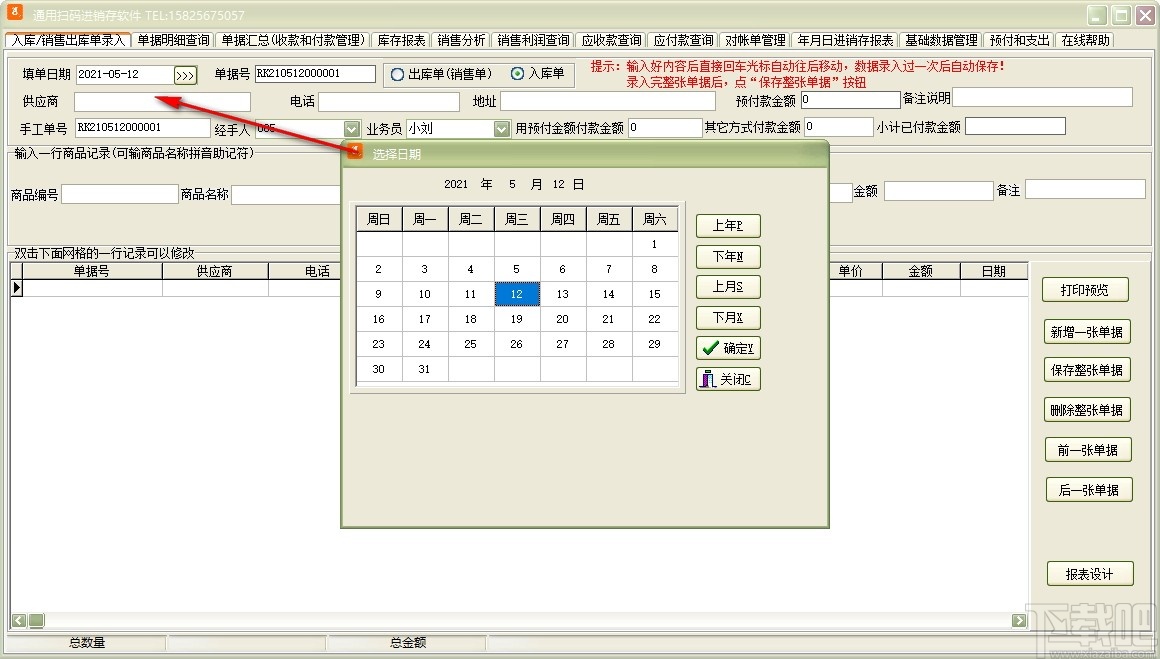1160x659 pixels.
Task: Open the 业务员 dropdown showing 小刘
Action: pyautogui.click(x=500, y=128)
